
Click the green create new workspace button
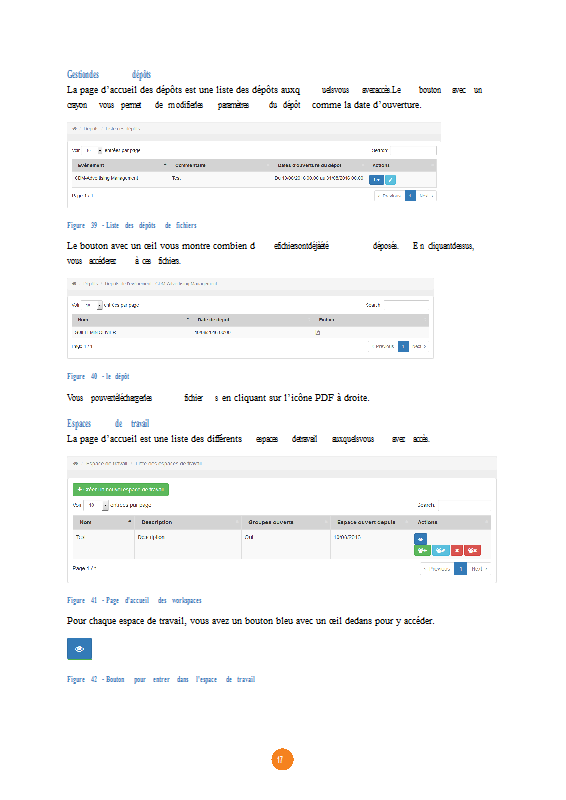[x=121, y=489]
